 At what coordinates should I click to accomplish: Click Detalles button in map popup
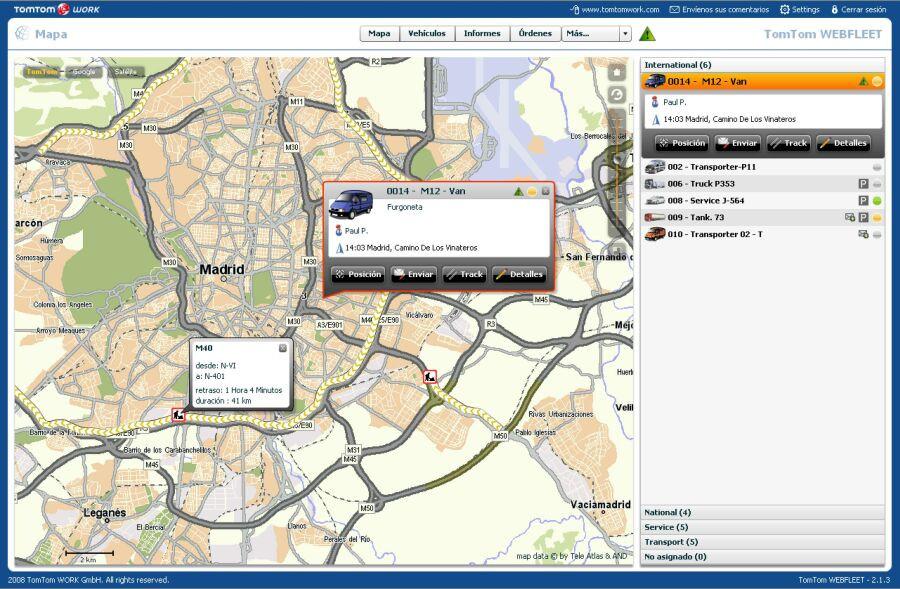coord(519,274)
